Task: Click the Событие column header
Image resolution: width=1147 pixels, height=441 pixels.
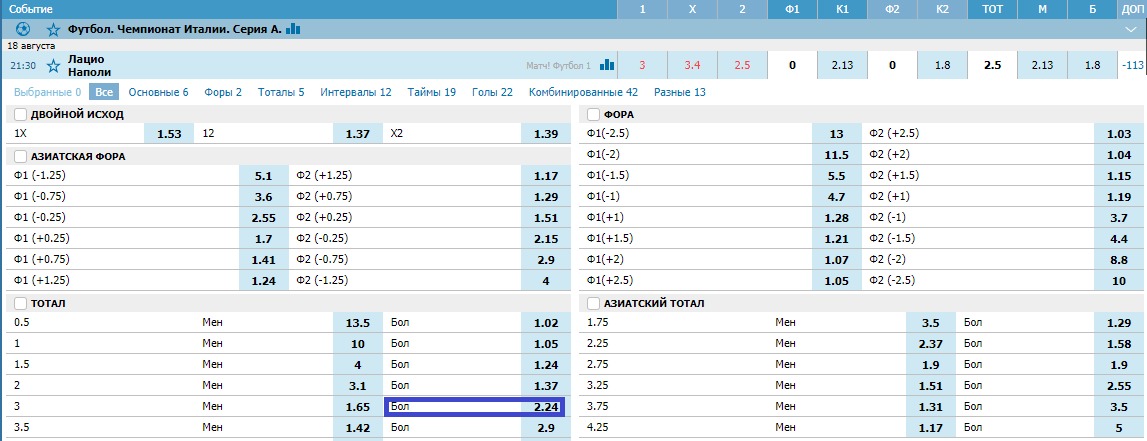Action: tap(29, 10)
